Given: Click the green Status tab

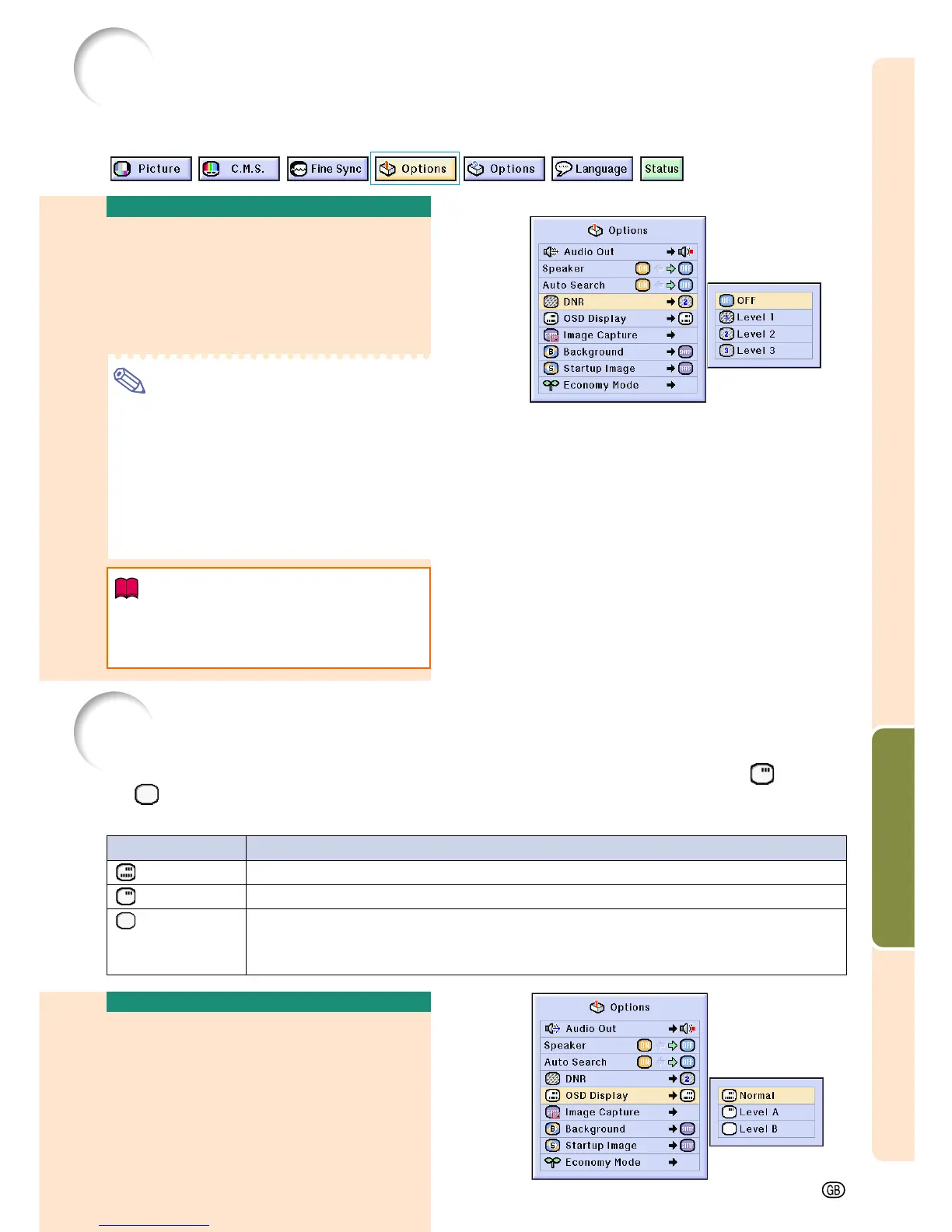Looking at the screenshot, I should tap(662, 169).
